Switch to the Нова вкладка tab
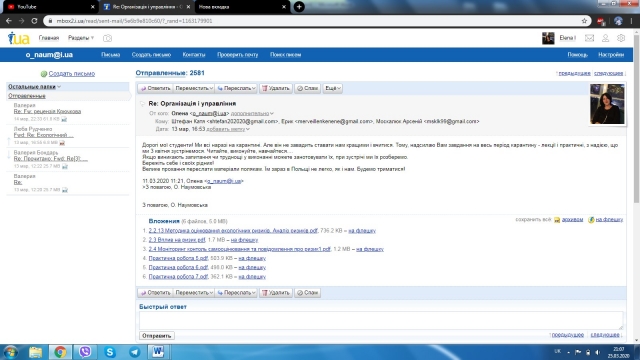 tap(242, 7)
